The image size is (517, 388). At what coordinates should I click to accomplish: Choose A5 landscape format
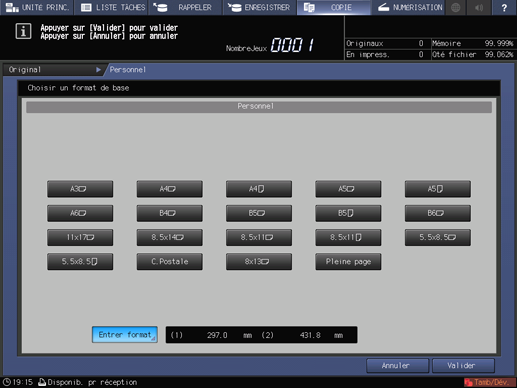pyautogui.click(x=348, y=189)
